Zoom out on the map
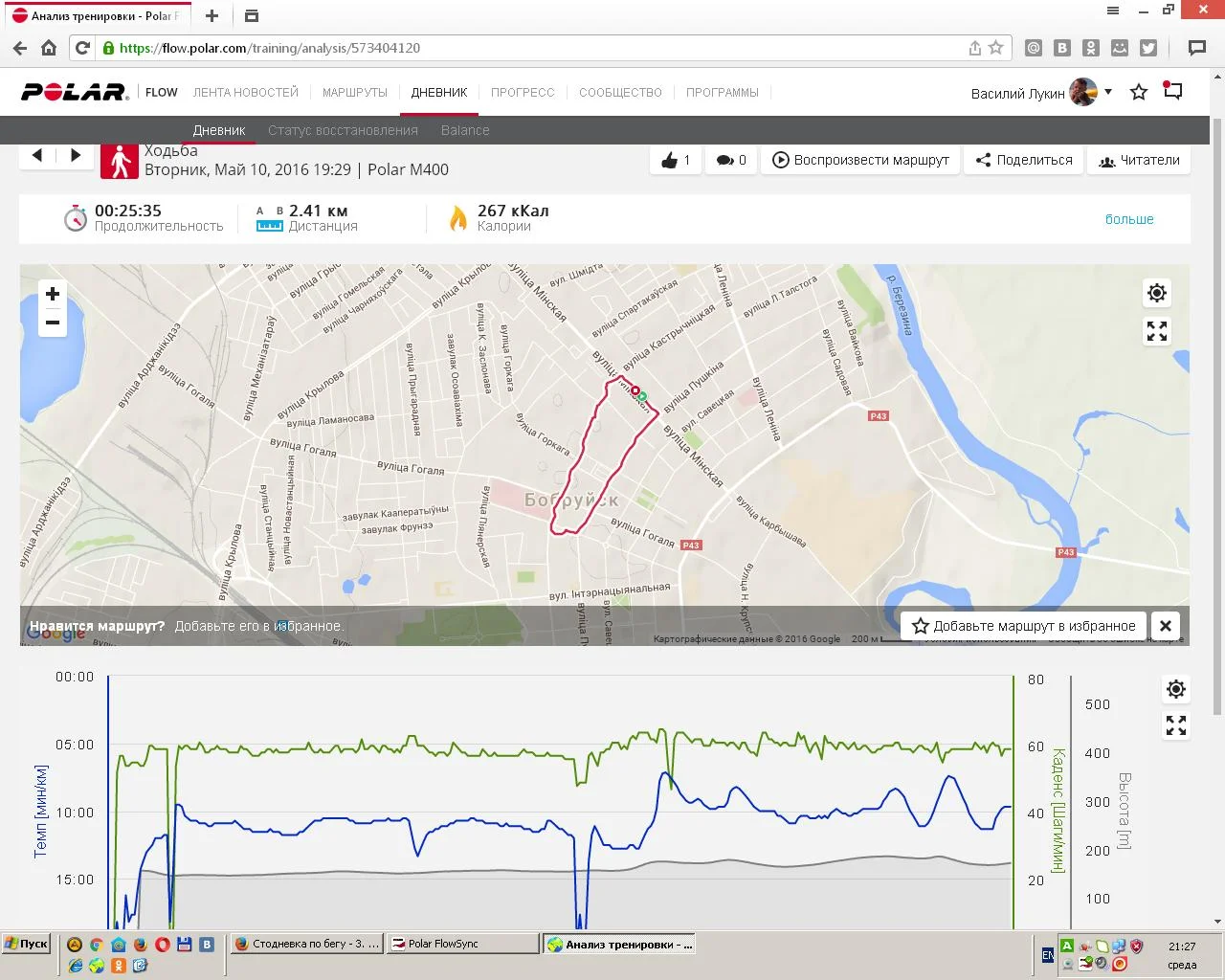This screenshot has height=980, width=1225. [x=53, y=323]
